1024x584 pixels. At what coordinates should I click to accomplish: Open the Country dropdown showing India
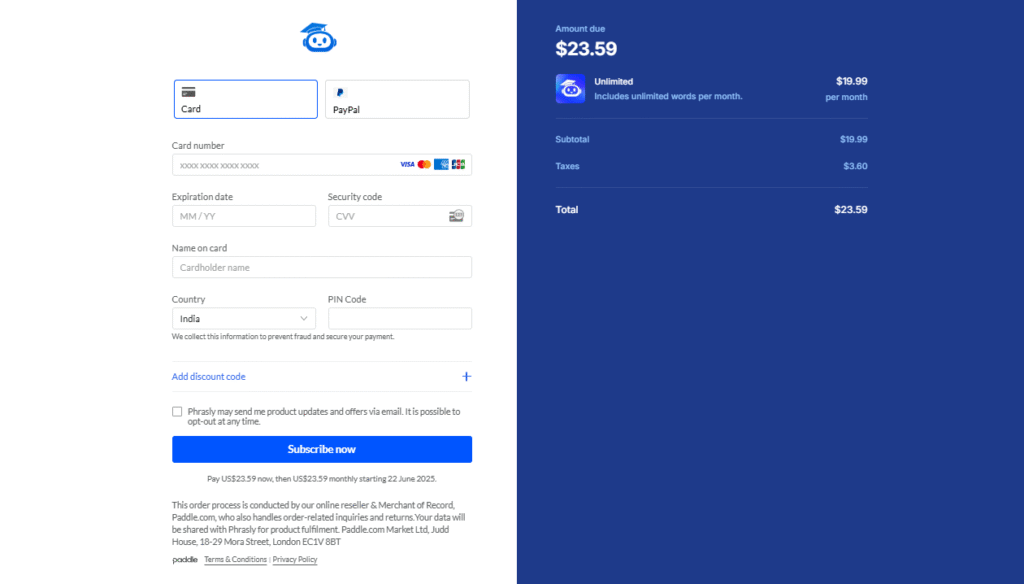tap(244, 319)
